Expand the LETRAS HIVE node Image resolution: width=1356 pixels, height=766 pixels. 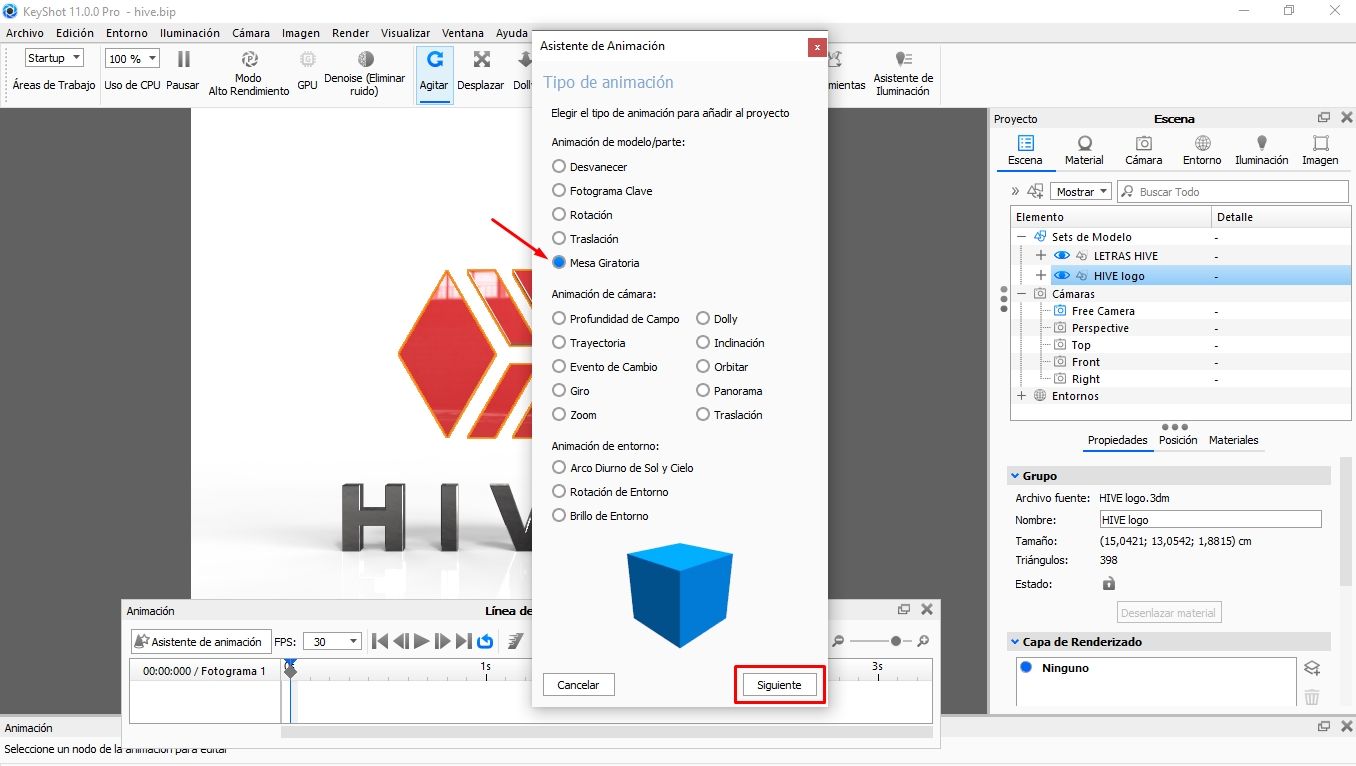pyautogui.click(x=1040, y=256)
